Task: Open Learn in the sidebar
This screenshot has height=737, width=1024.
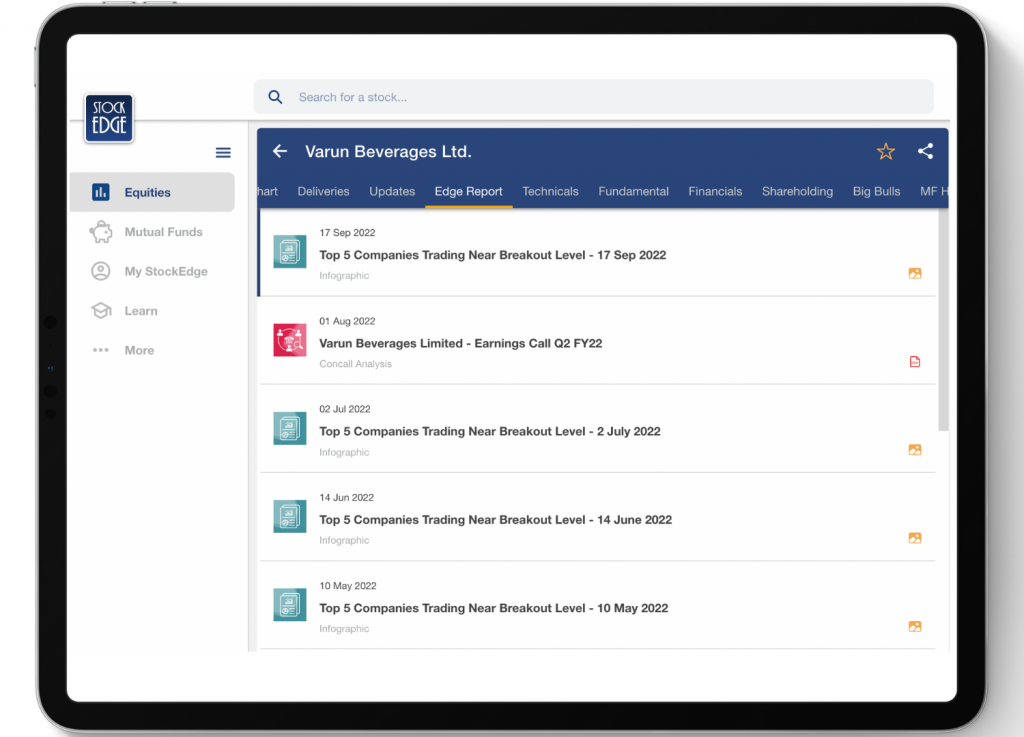Action: pyautogui.click(x=152, y=311)
